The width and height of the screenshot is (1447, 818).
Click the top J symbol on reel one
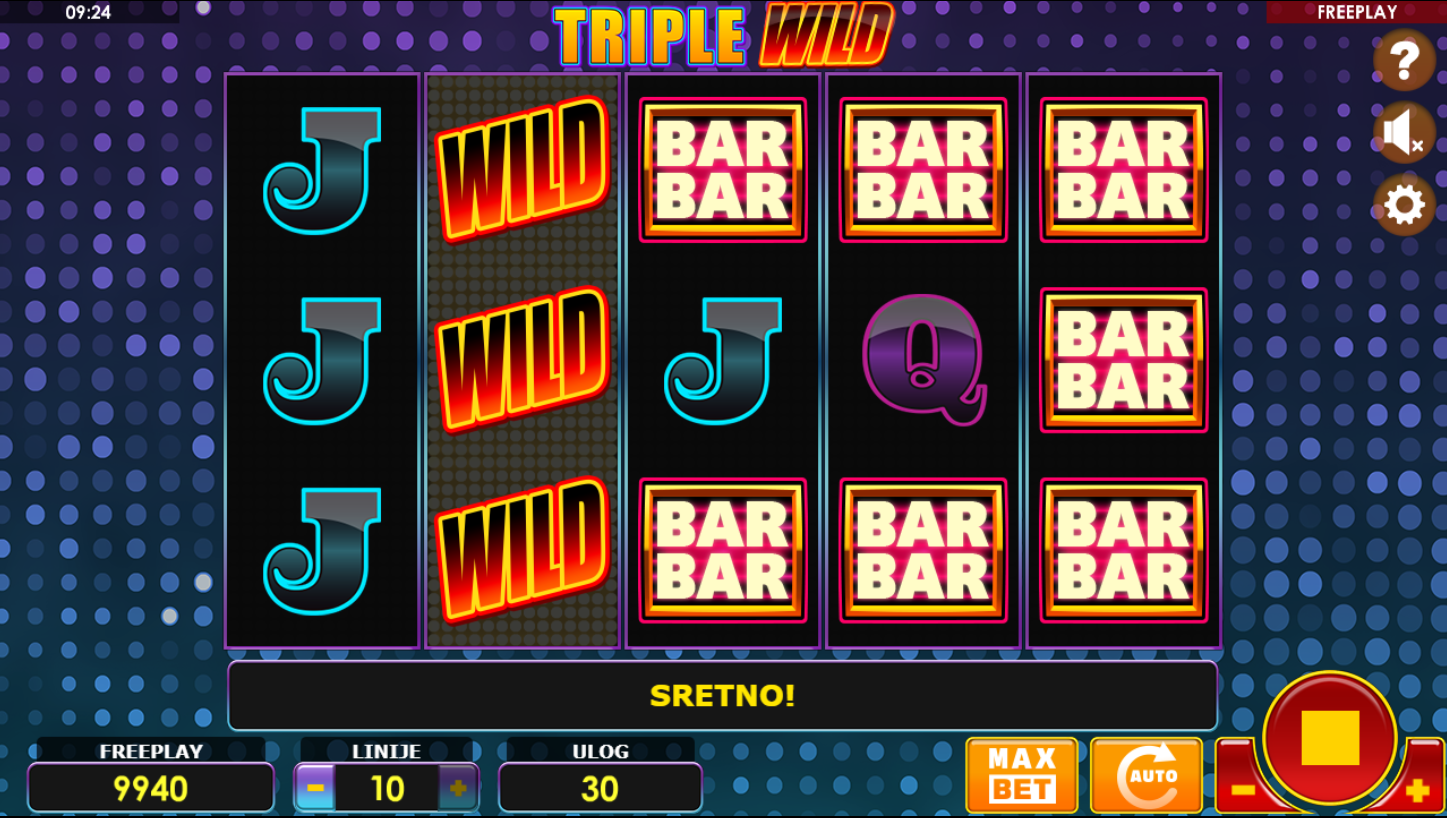coord(322,170)
